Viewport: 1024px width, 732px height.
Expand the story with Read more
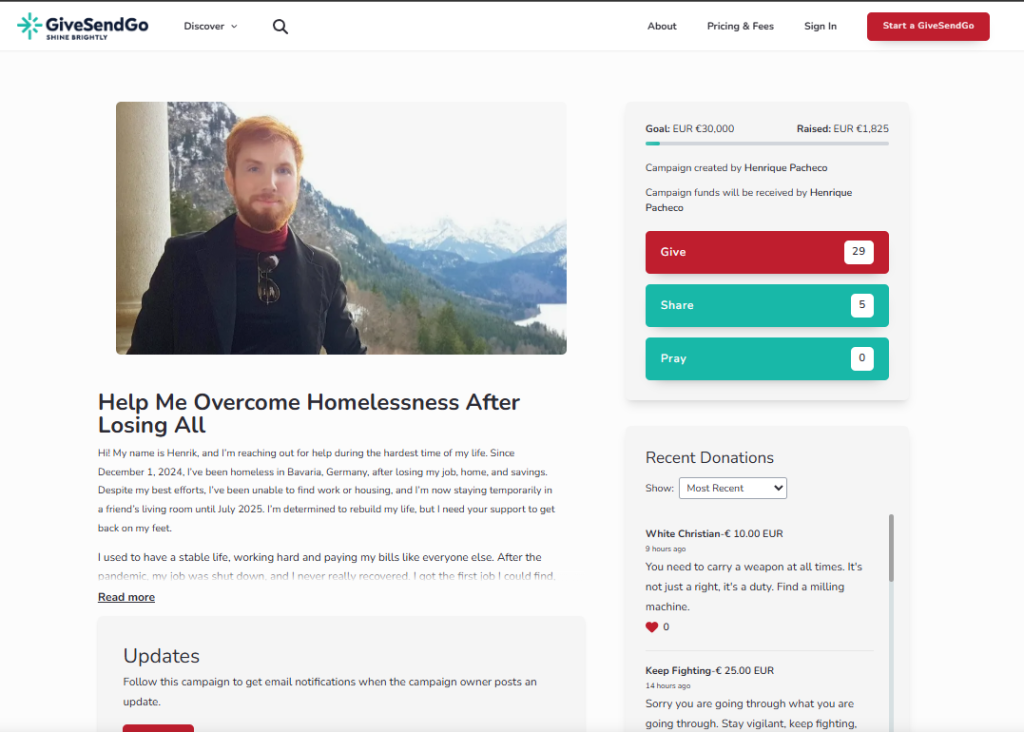[126, 597]
